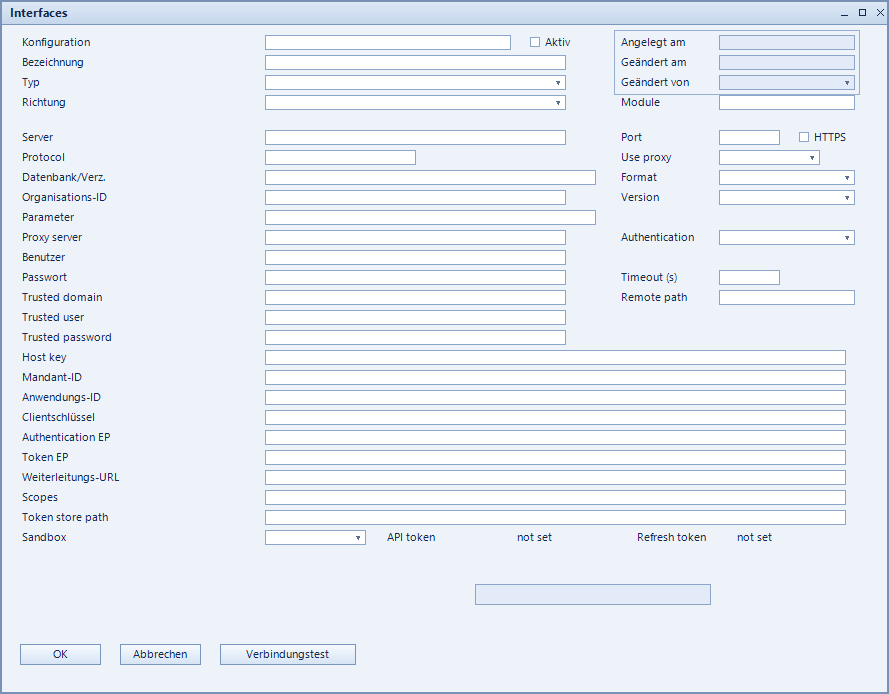Select the Port input field

[x=749, y=137]
